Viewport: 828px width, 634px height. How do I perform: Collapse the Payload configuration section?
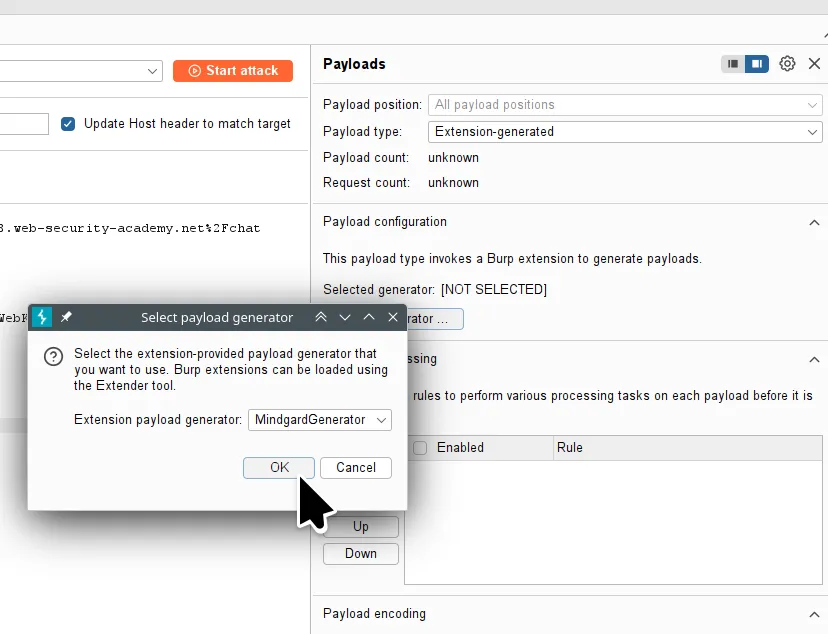pos(814,222)
